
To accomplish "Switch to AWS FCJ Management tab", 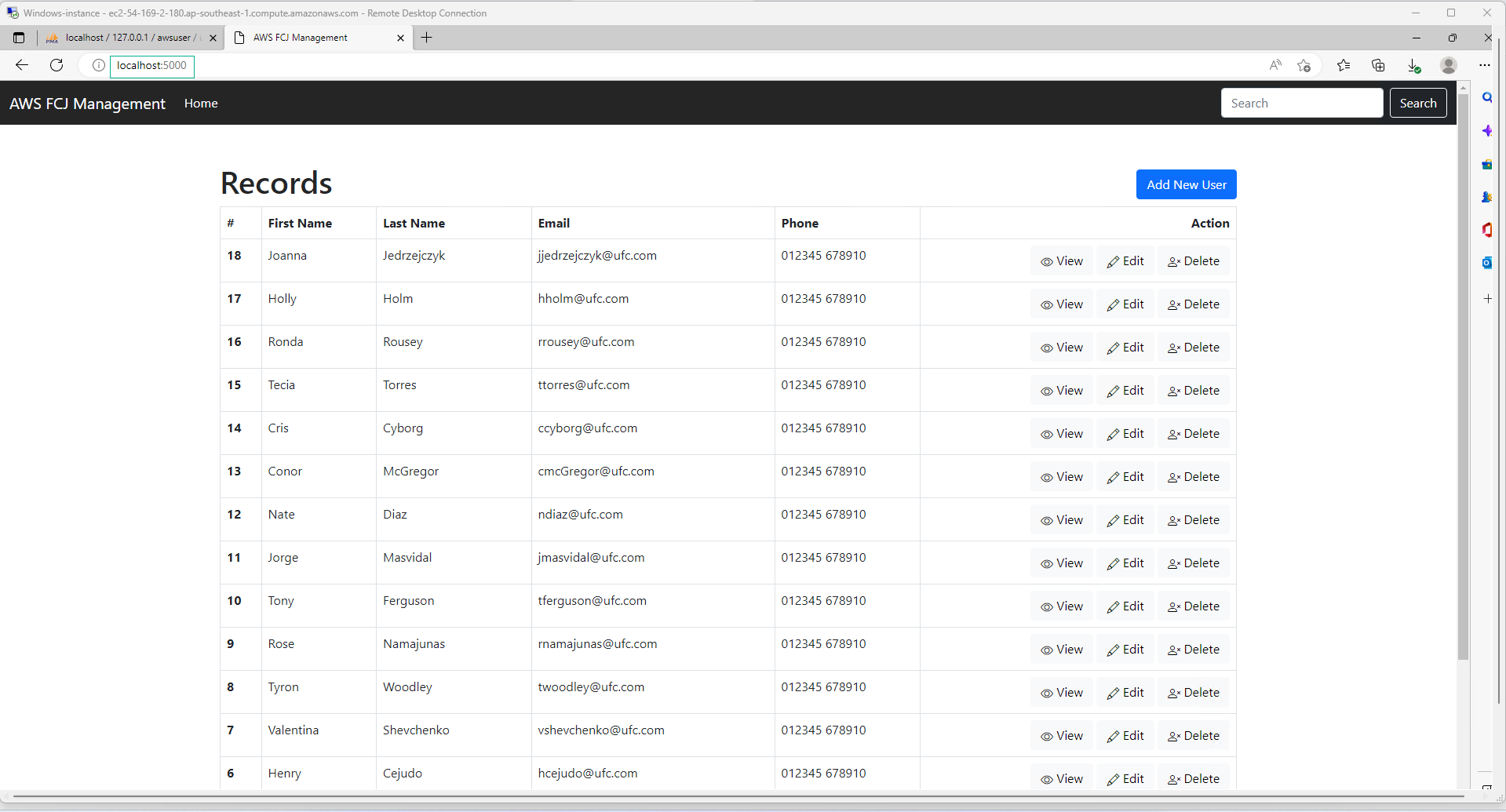I will [319, 38].
